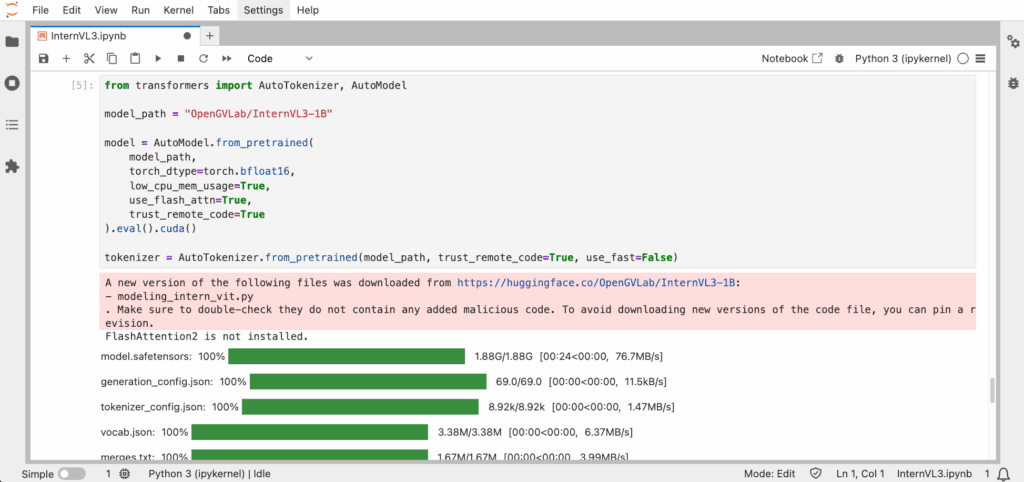Click the generation_config.json progress bar

(368, 381)
